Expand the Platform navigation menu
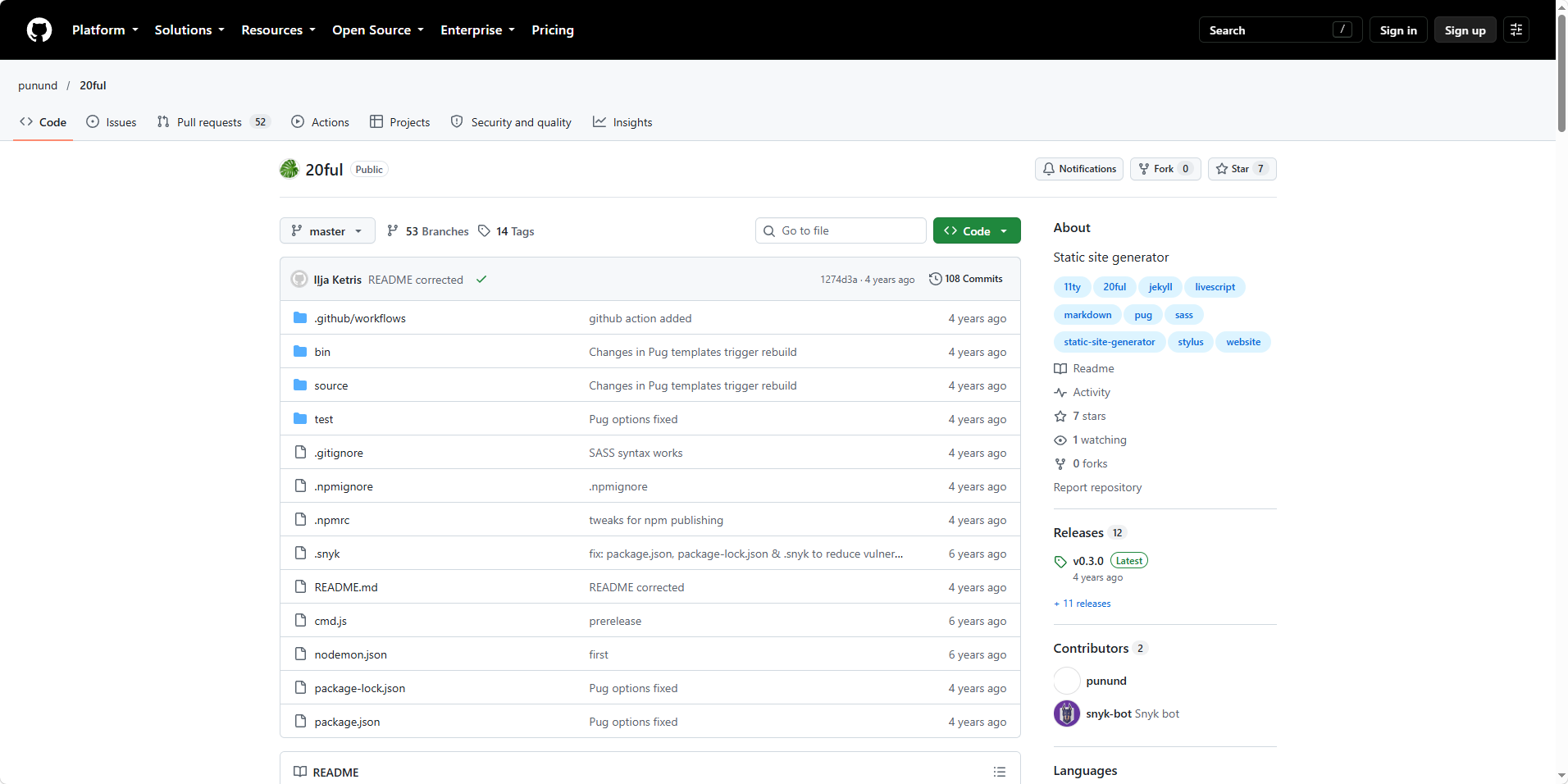Screen dimensions: 1568x784 pyautogui.click(x=105, y=30)
